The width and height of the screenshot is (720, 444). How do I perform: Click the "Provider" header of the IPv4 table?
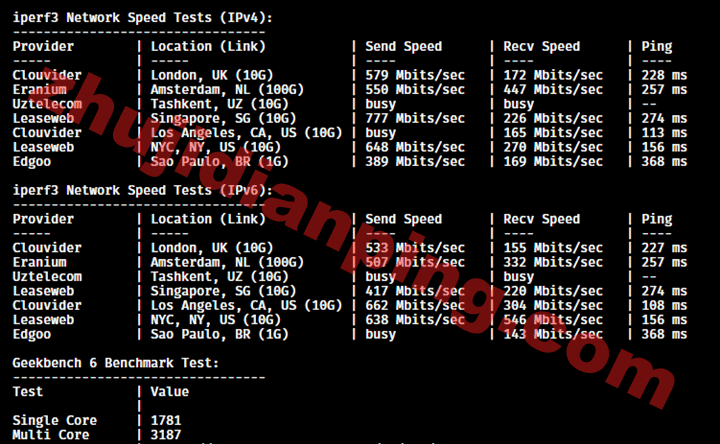[43, 46]
